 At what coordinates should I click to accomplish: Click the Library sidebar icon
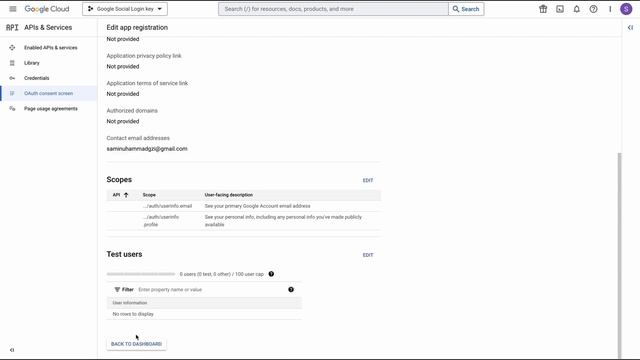(12, 63)
